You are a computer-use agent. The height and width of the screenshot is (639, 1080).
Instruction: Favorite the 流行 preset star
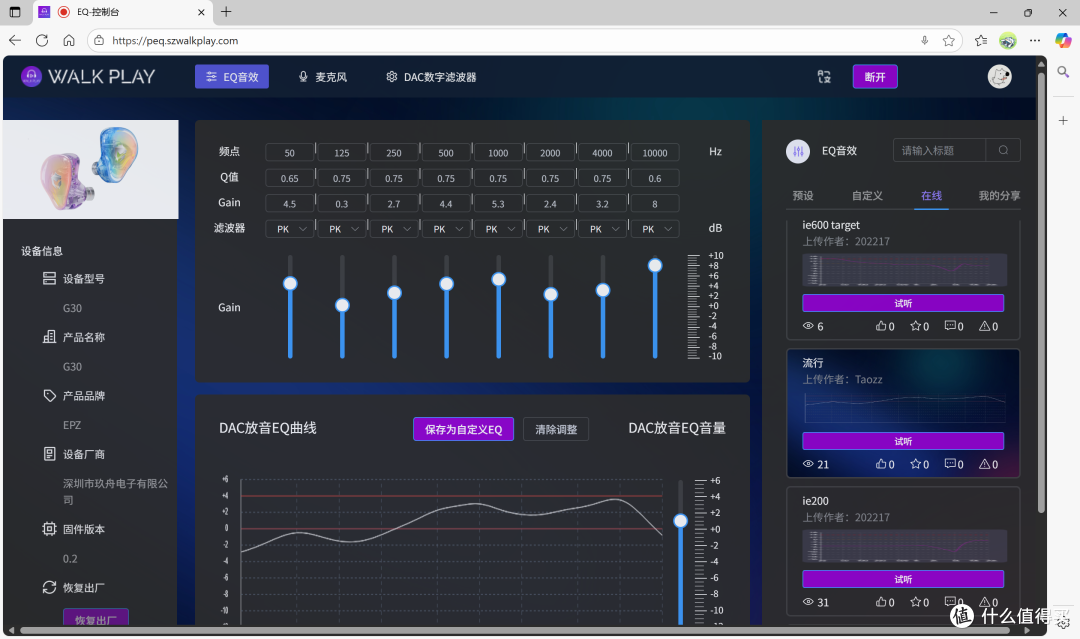click(x=915, y=464)
